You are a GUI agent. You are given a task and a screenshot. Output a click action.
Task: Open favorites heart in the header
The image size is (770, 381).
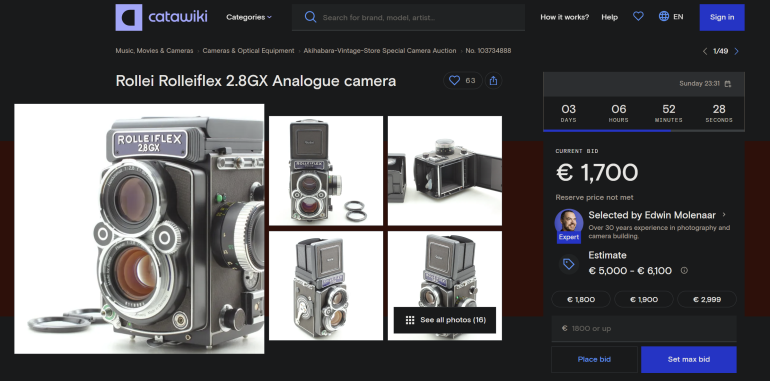coord(638,17)
